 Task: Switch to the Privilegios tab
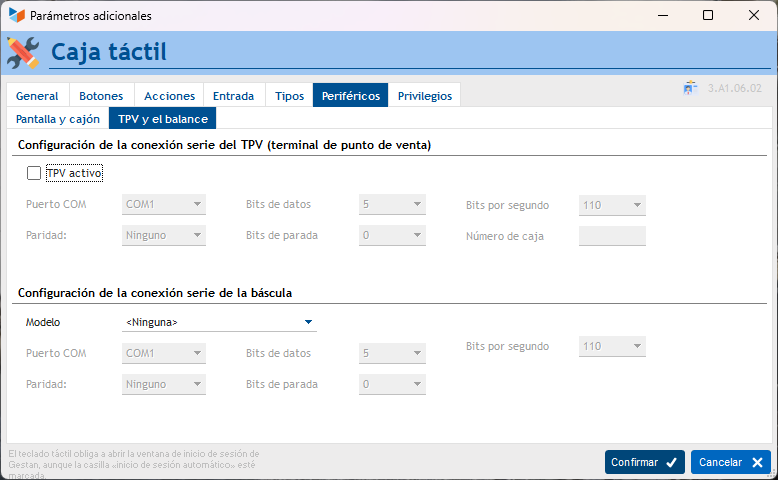coord(424,96)
